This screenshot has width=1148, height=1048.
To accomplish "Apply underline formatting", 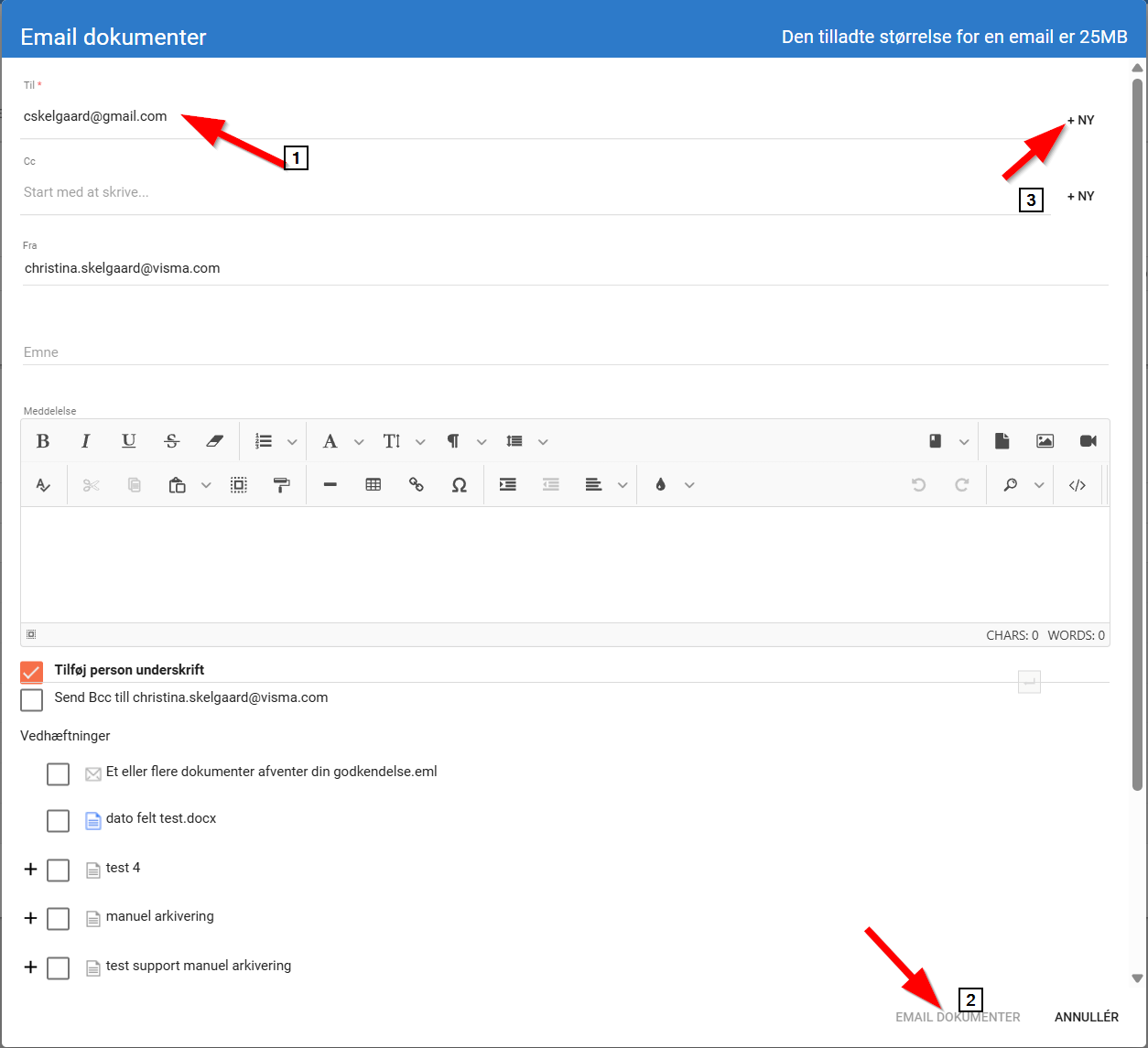I will [129, 441].
